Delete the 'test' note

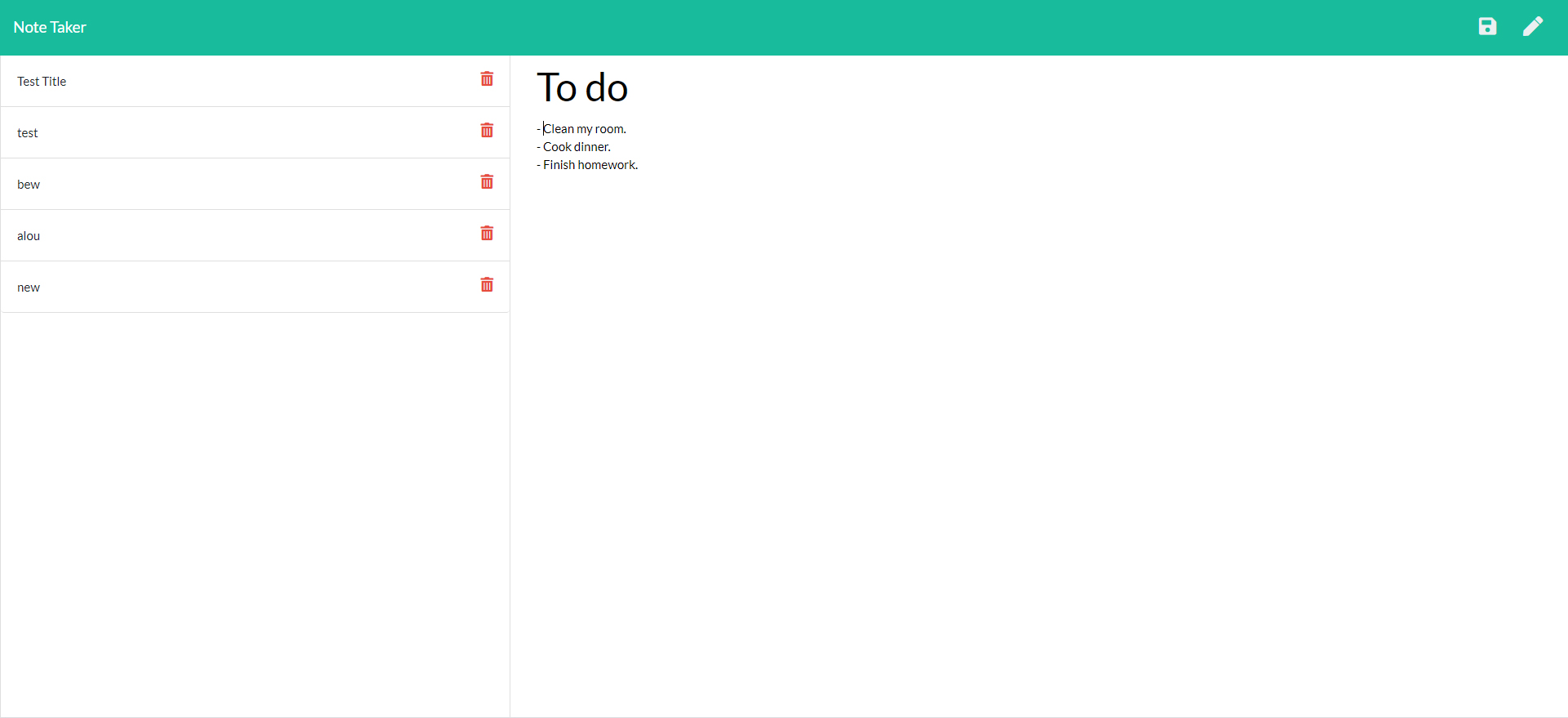[x=487, y=130]
